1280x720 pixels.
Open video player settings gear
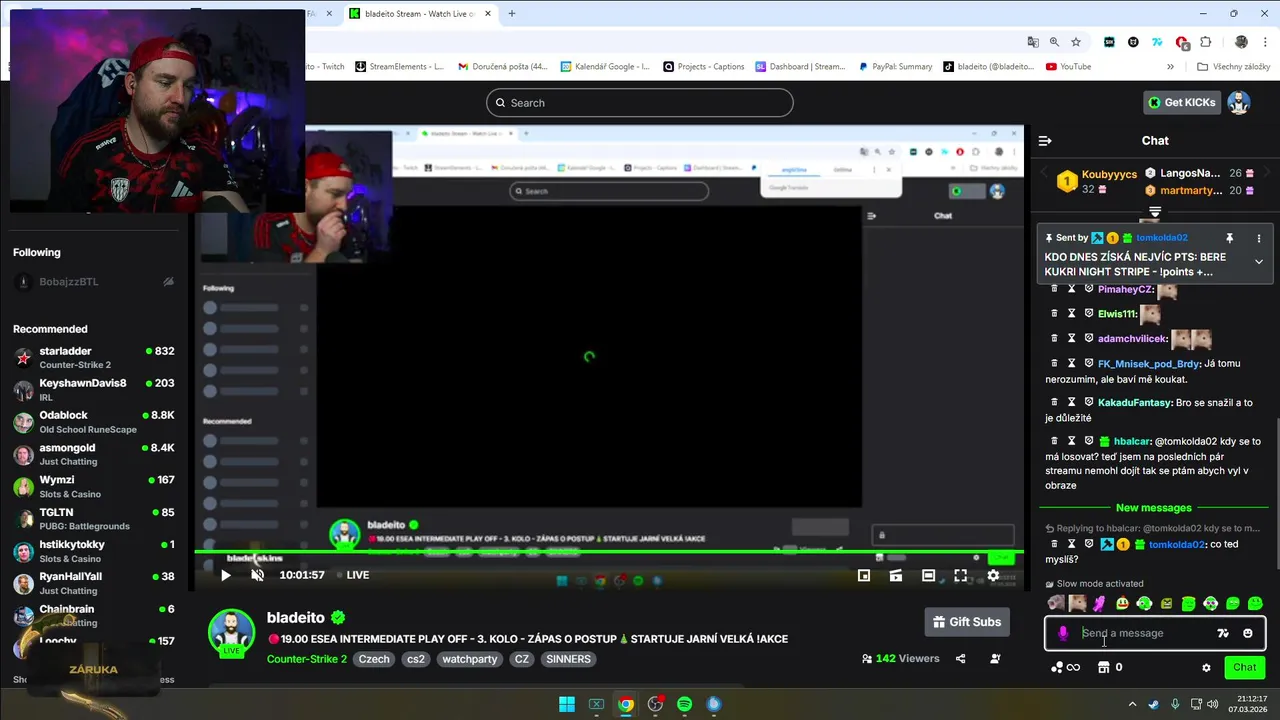[x=993, y=575]
